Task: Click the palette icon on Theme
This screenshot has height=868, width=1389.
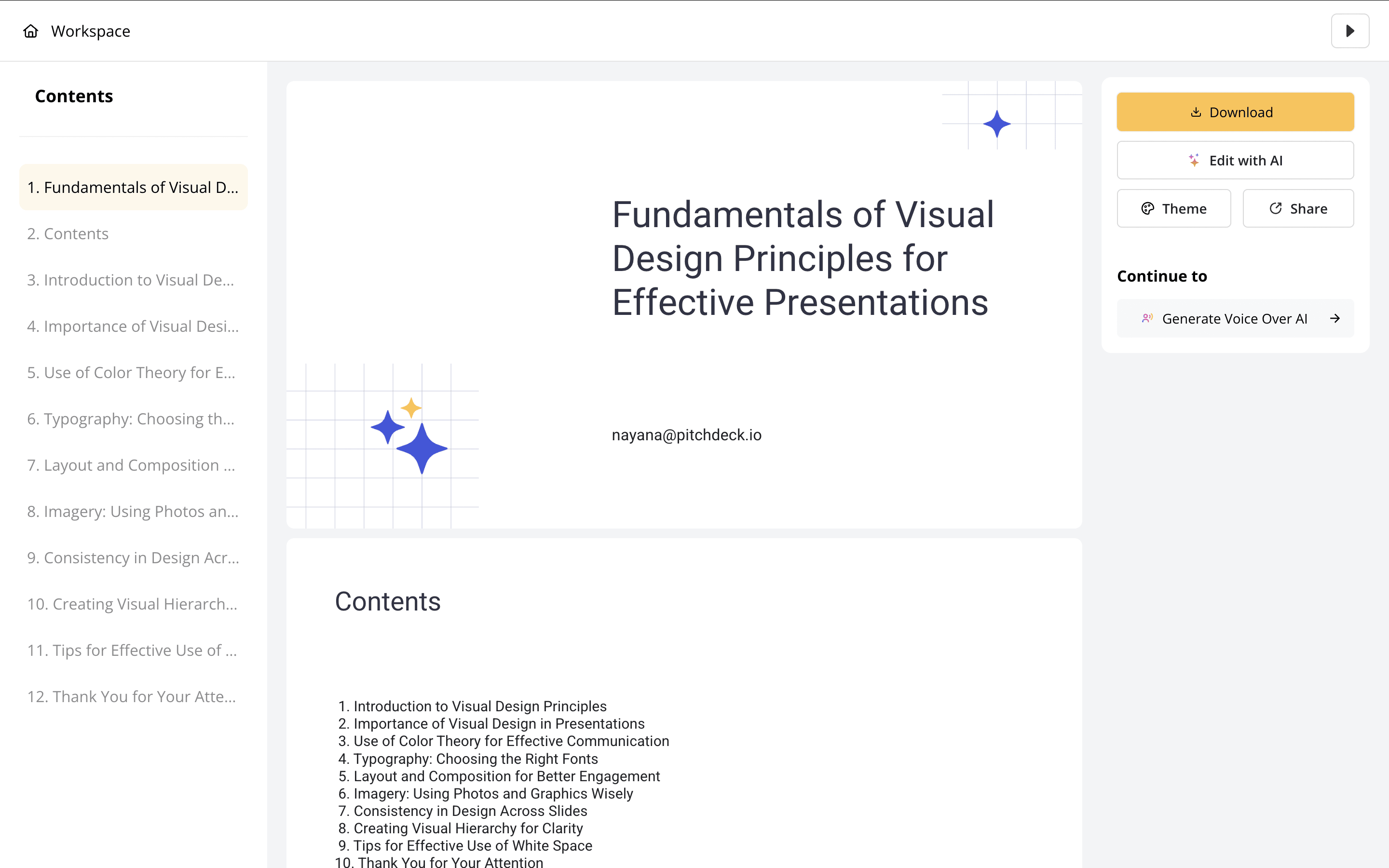Action: point(1148,208)
